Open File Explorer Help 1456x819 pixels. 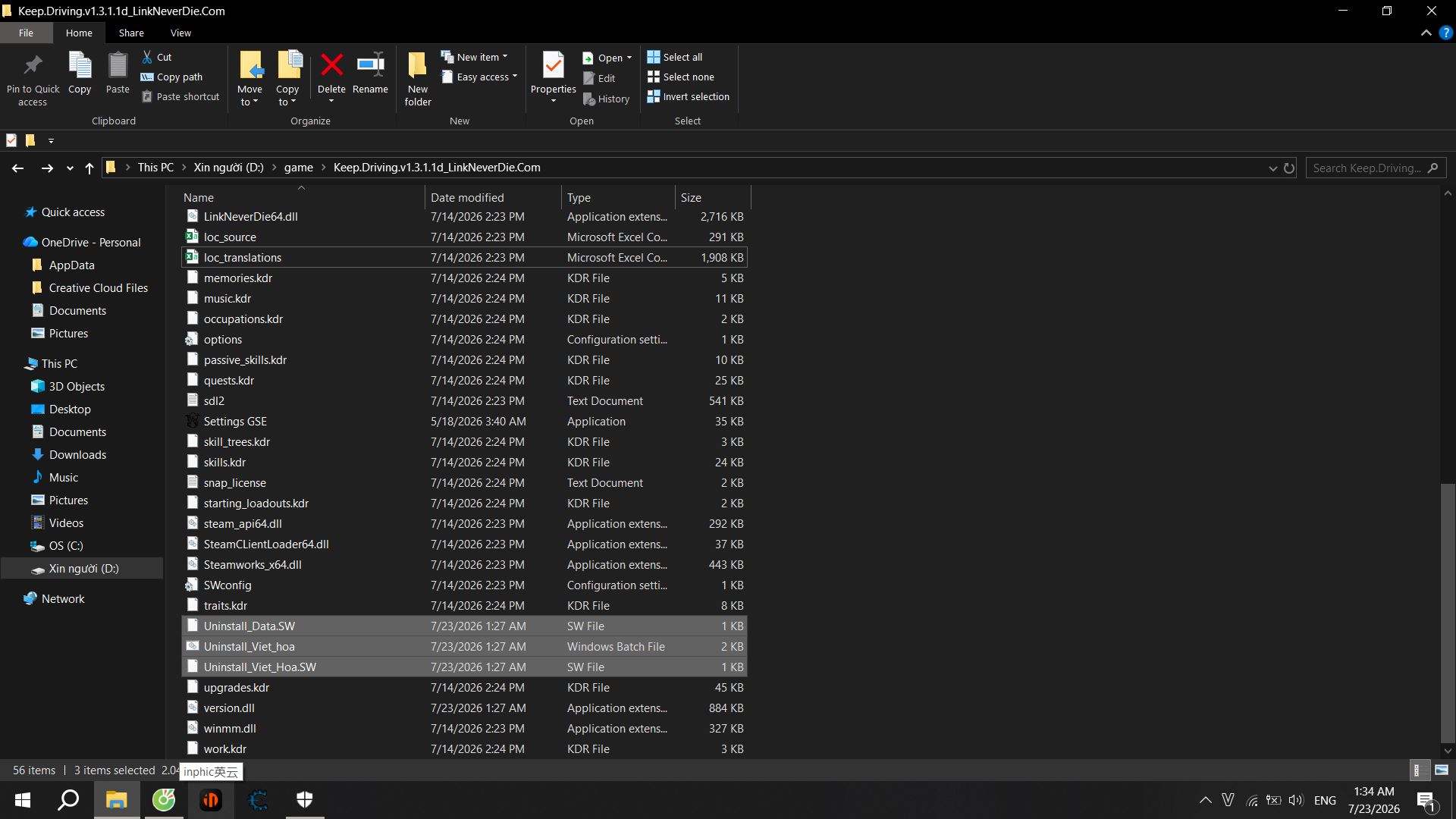(x=1446, y=33)
